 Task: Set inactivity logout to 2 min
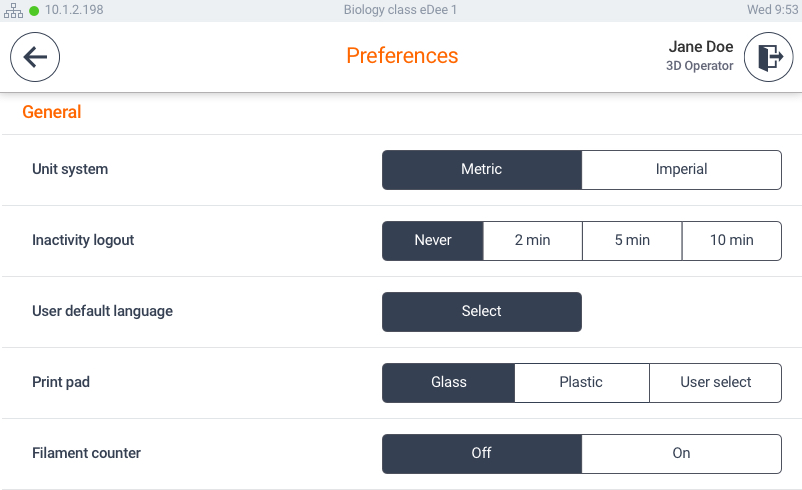pyautogui.click(x=532, y=241)
